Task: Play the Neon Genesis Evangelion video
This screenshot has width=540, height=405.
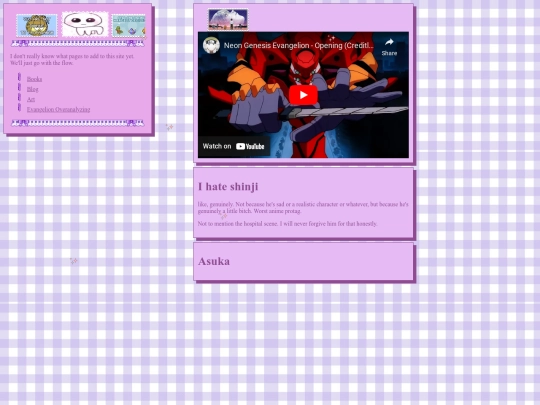Action: (x=303, y=95)
